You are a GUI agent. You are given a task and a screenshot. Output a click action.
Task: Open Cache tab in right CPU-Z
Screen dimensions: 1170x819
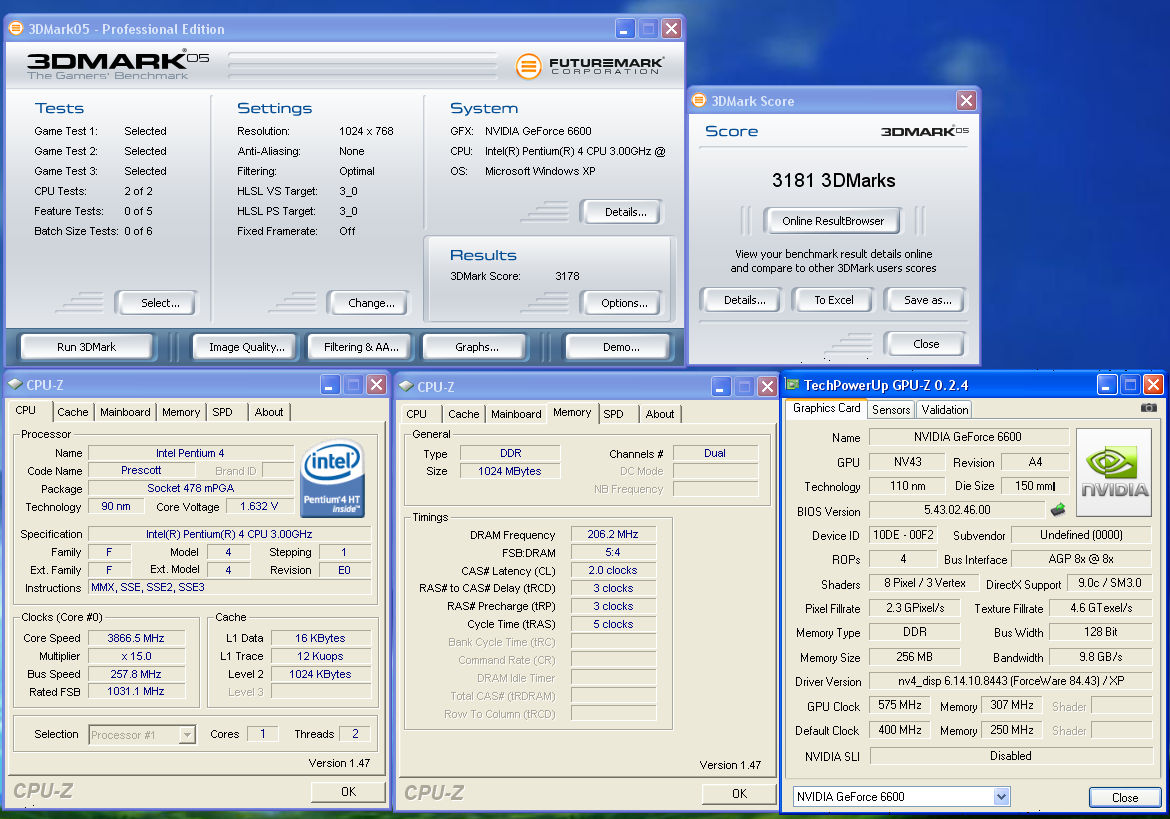coord(463,414)
